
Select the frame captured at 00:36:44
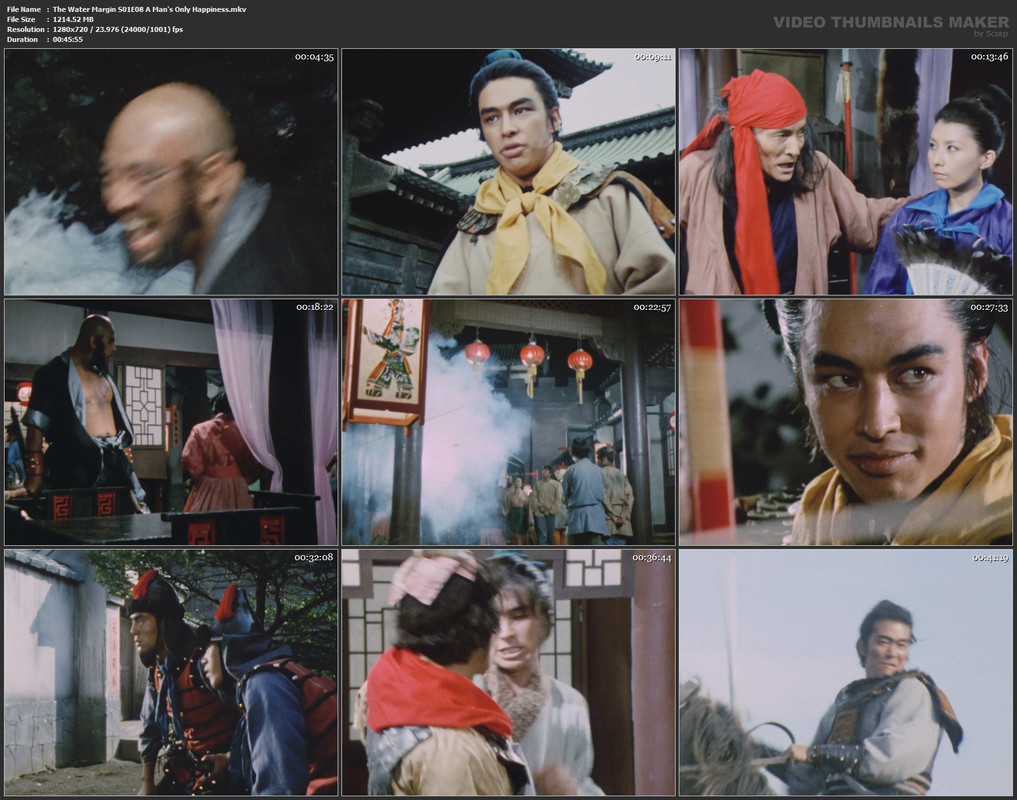click(508, 672)
